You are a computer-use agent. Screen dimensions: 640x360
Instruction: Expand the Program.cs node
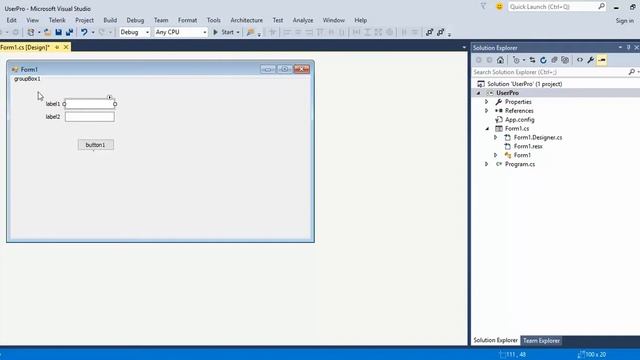click(487, 164)
